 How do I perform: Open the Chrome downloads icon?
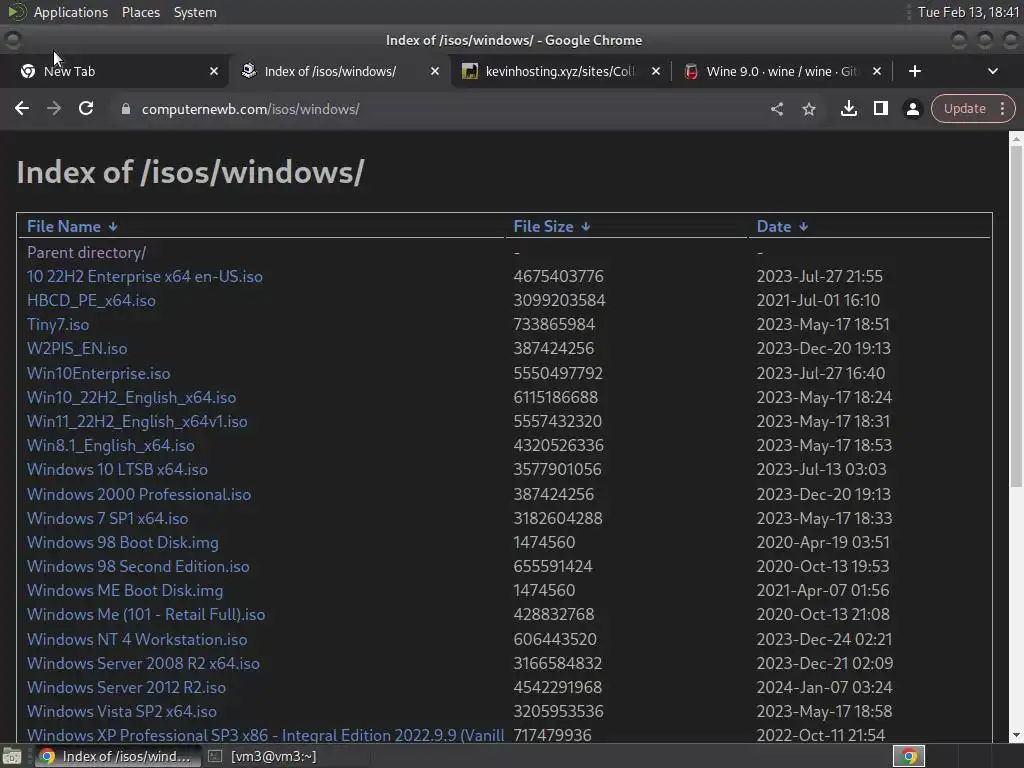(848, 108)
